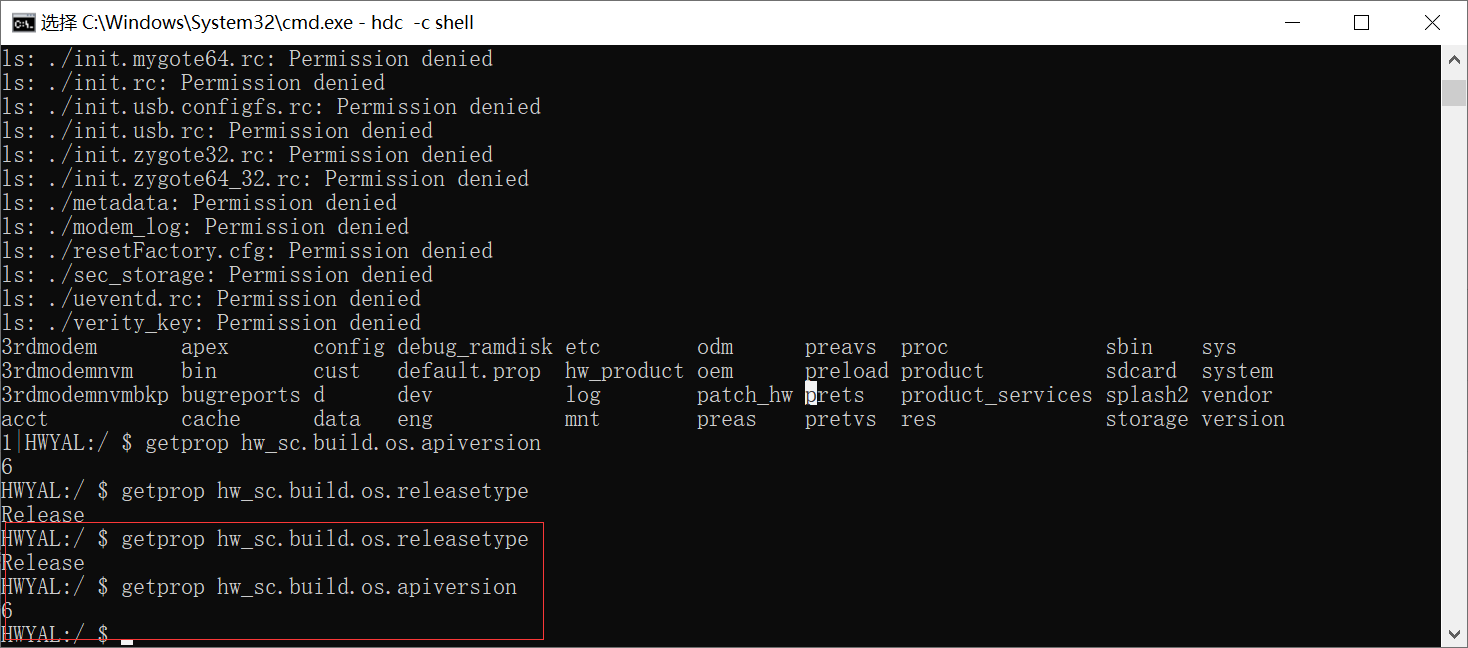Image resolution: width=1468 pixels, height=648 pixels.
Task: Click the 'bugreports' directory entry
Action: pyautogui.click(x=241, y=395)
